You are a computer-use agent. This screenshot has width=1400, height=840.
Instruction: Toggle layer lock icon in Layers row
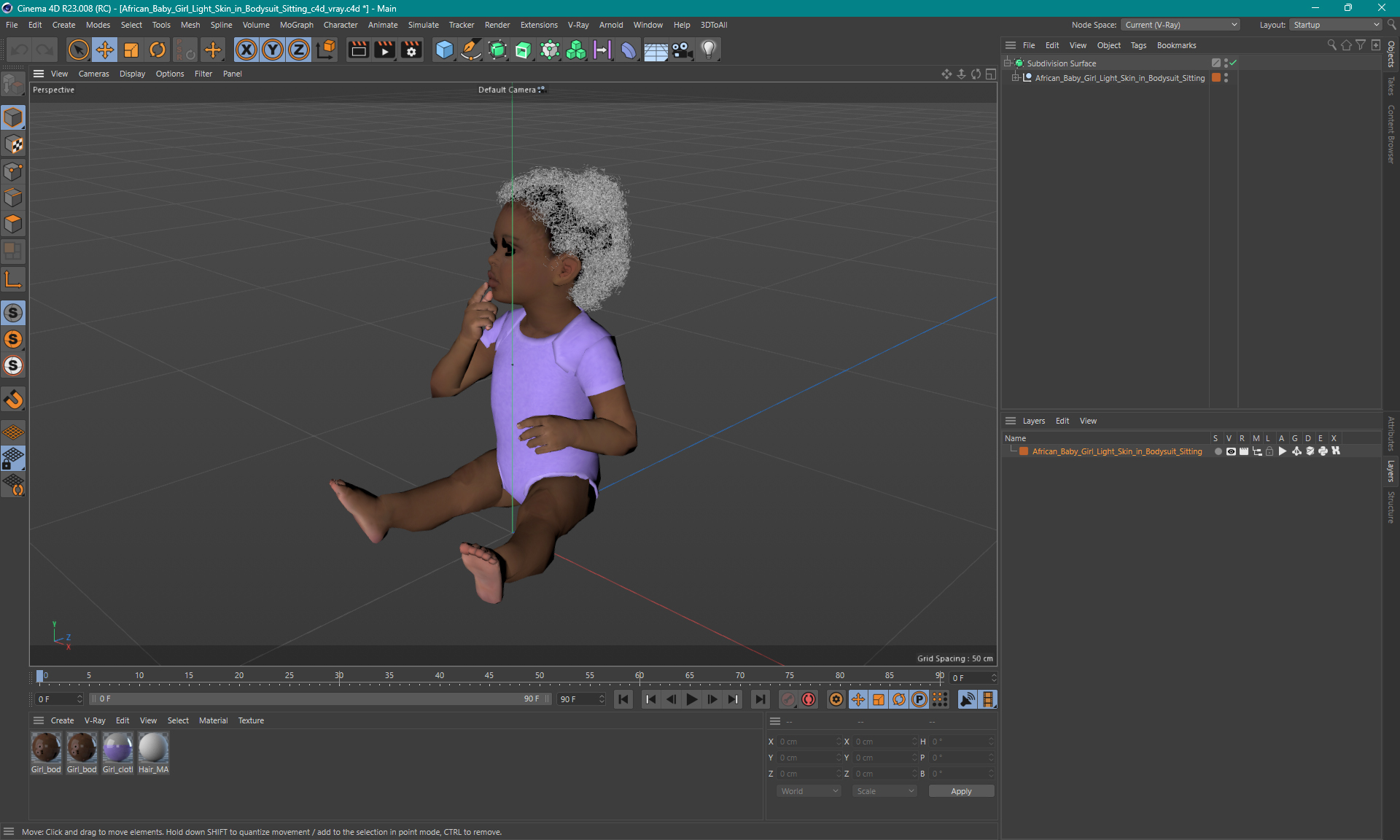tap(1269, 451)
